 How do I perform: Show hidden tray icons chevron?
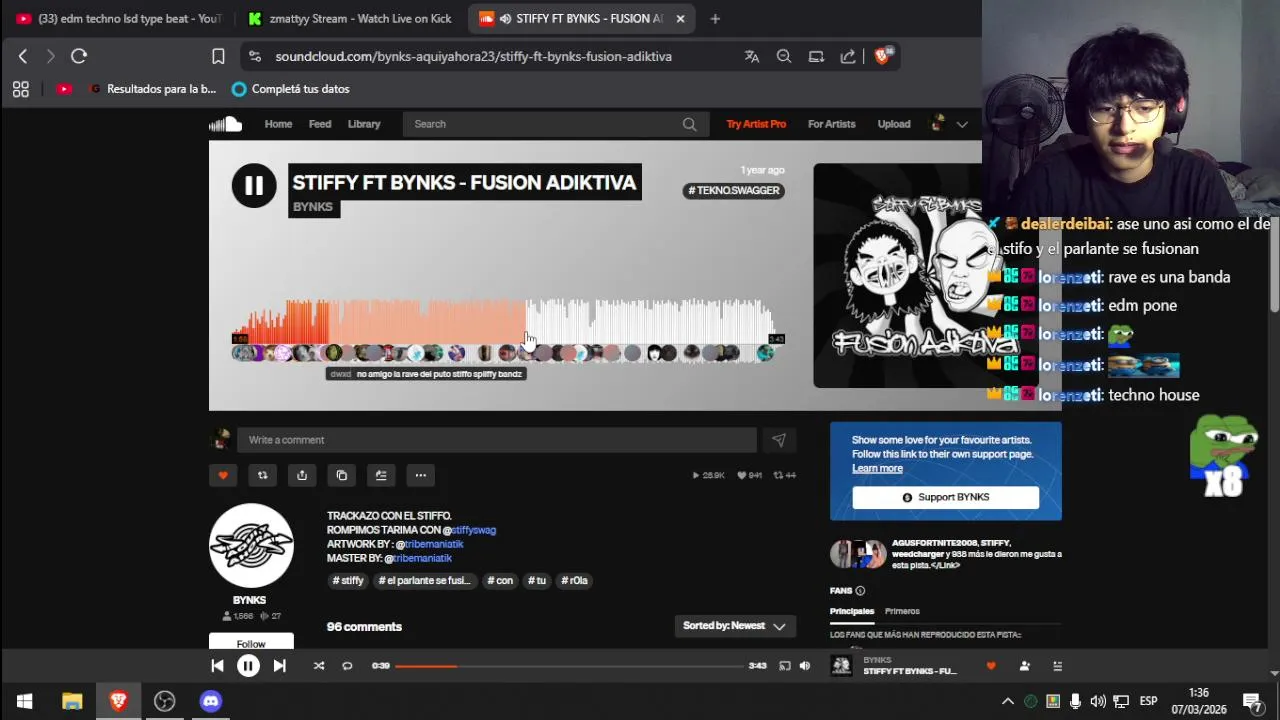coord(1008,701)
